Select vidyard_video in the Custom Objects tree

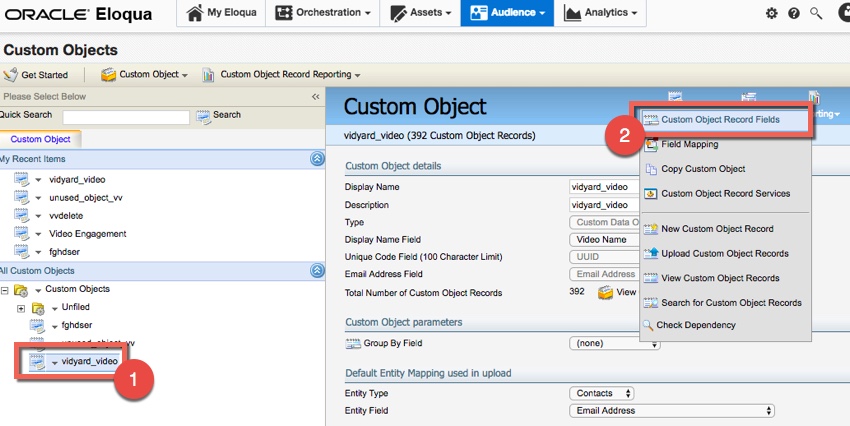pyautogui.click(x=89, y=361)
